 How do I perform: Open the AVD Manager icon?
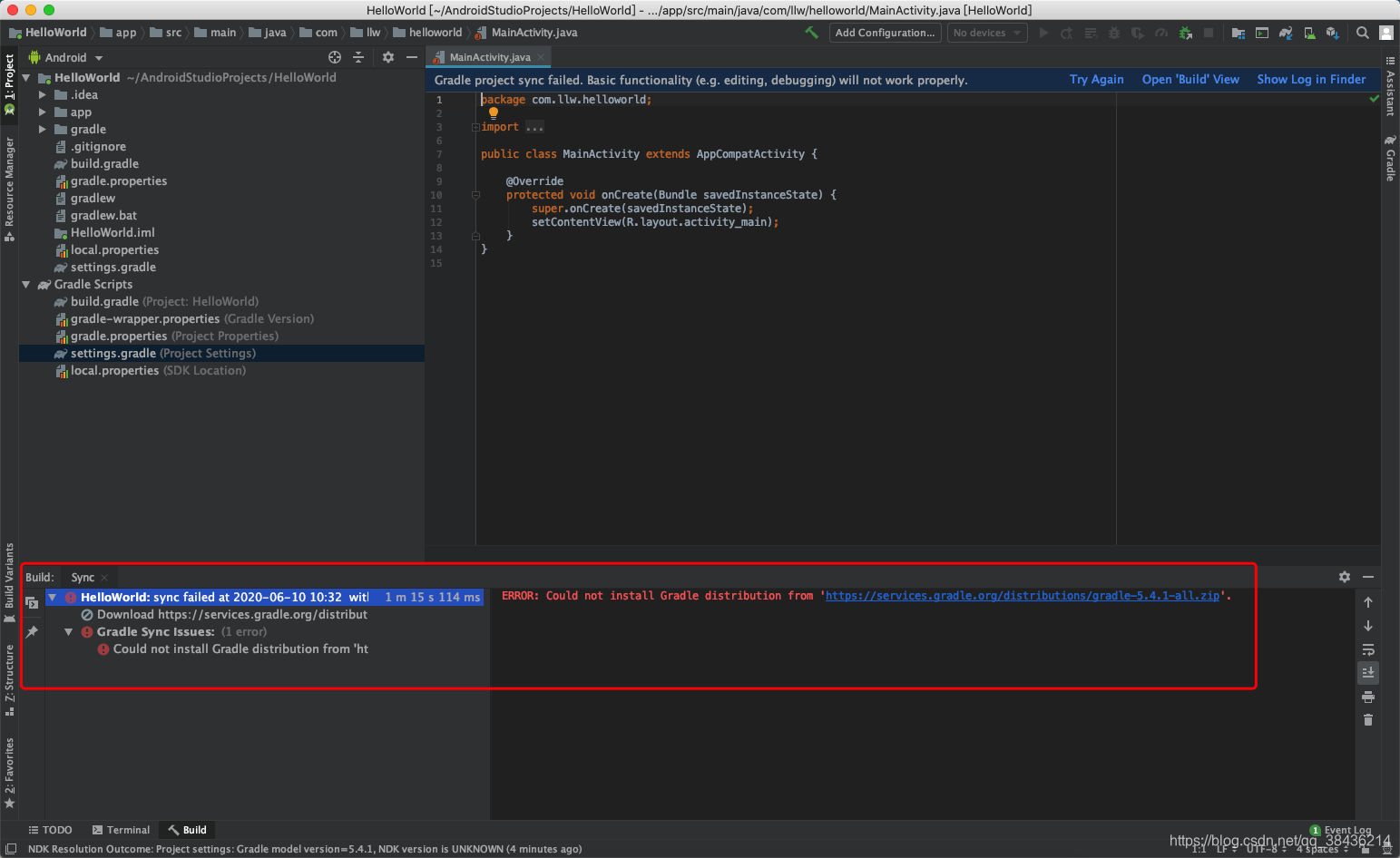[1309, 33]
